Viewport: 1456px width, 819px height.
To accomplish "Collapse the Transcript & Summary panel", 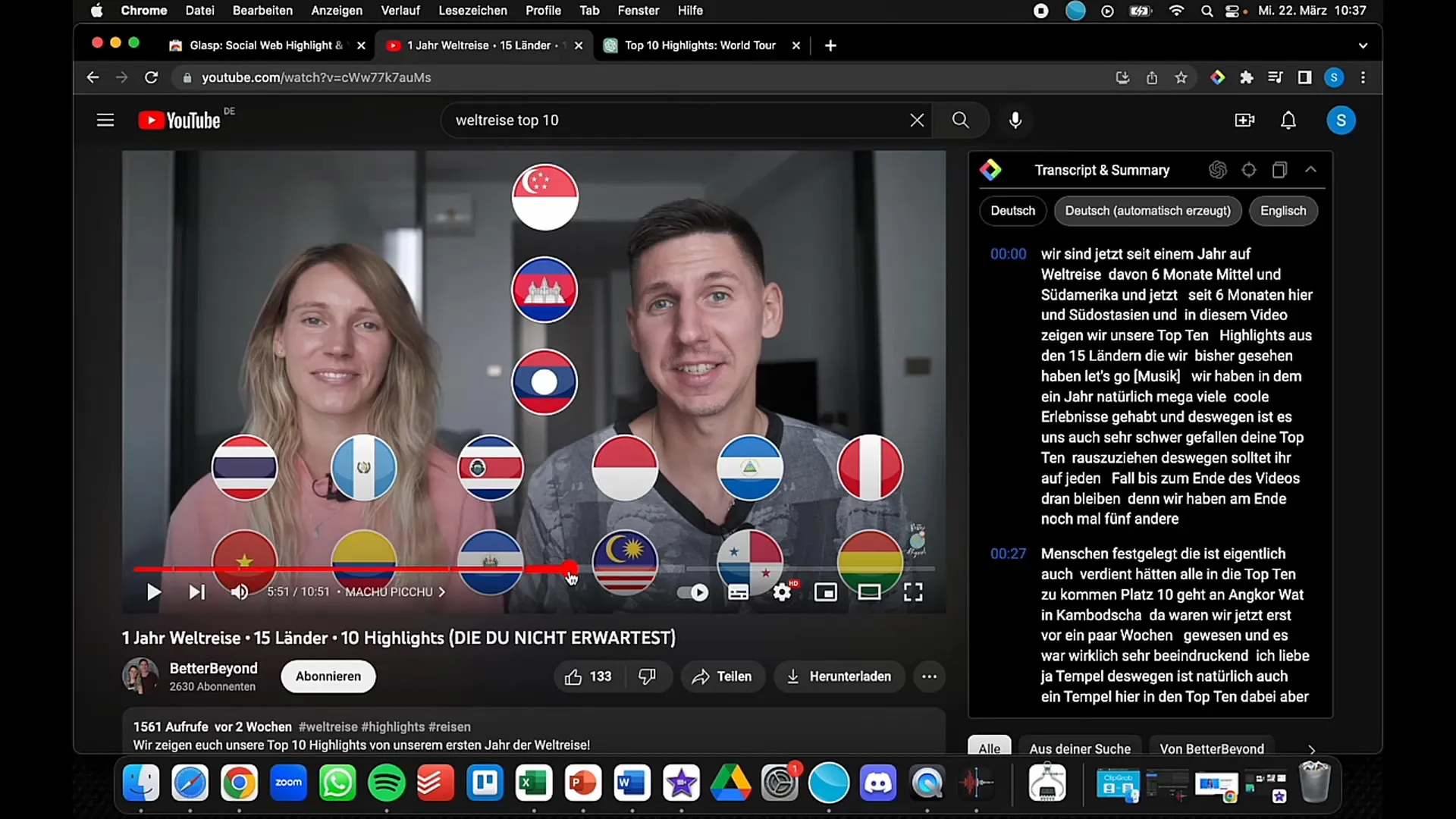I will (1312, 170).
